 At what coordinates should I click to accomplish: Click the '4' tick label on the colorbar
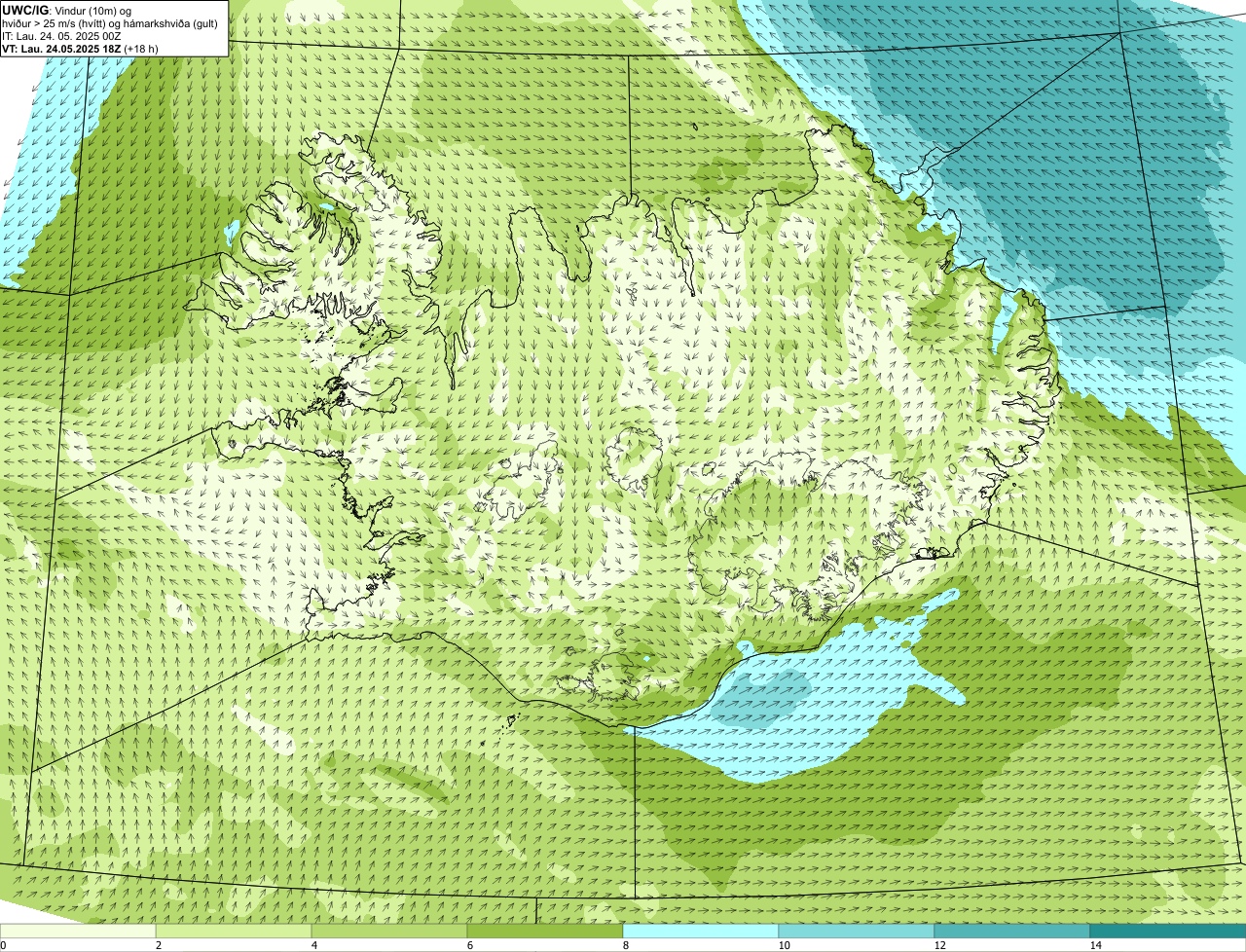click(313, 945)
